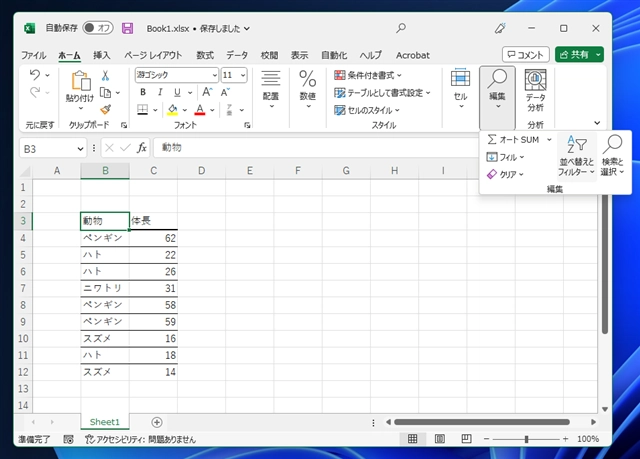640x459 pixels.
Task: Click the cut scissors icon
Action: (105, 75)
